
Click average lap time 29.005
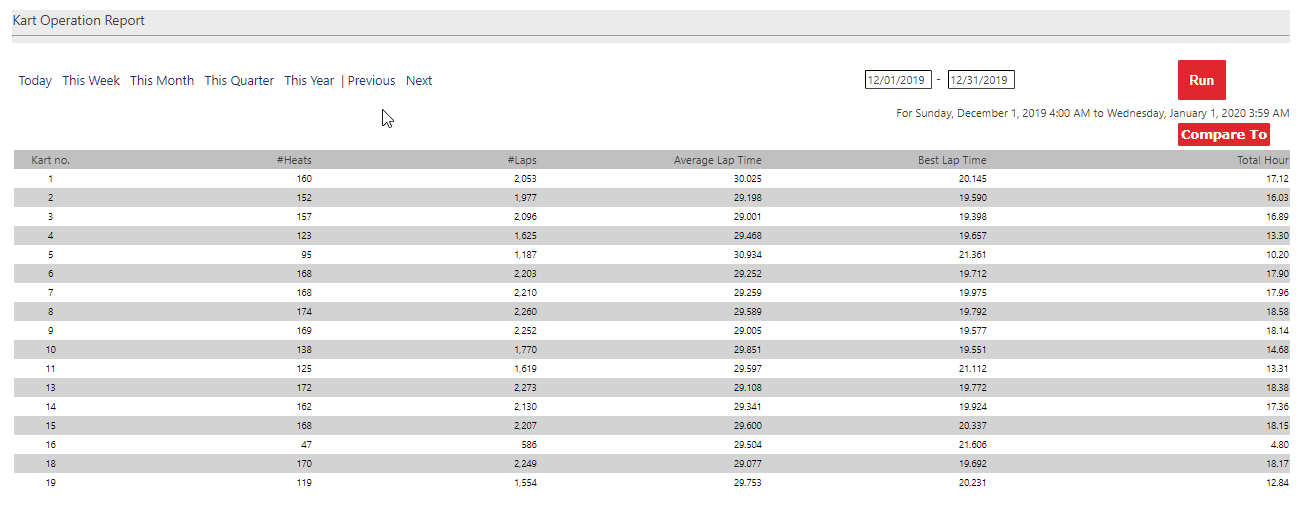(x=747, y=331)
